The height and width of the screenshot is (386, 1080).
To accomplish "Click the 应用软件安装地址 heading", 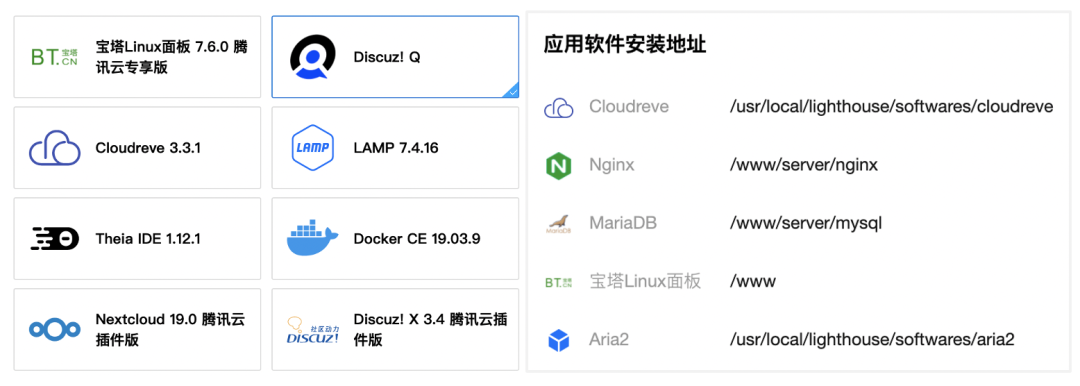I will point(625,45).
